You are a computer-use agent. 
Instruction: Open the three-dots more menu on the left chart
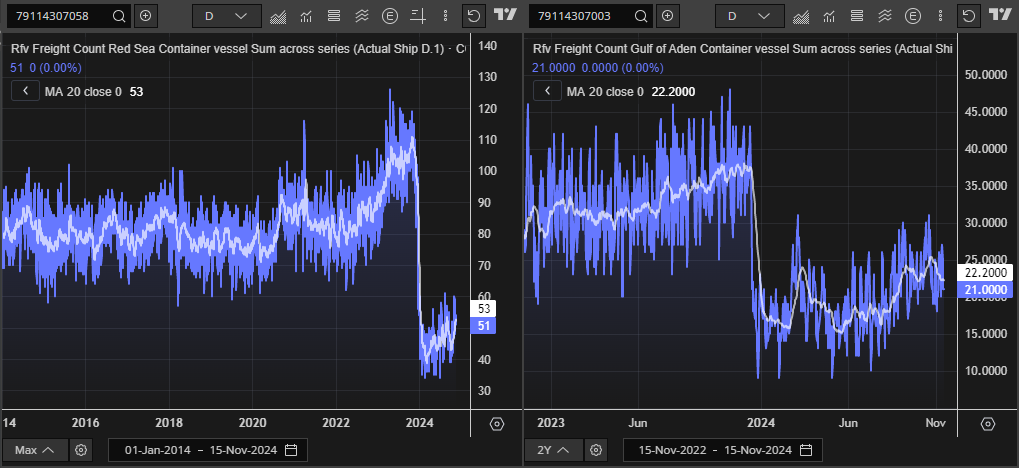click(x=445, y=16)
